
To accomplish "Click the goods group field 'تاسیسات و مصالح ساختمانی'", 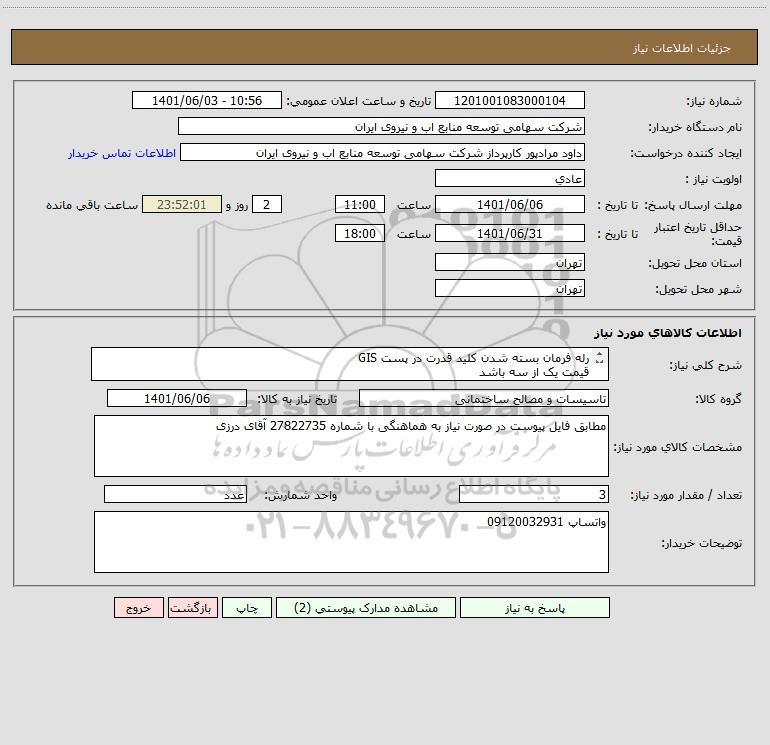I will click(x=484, y=398).
